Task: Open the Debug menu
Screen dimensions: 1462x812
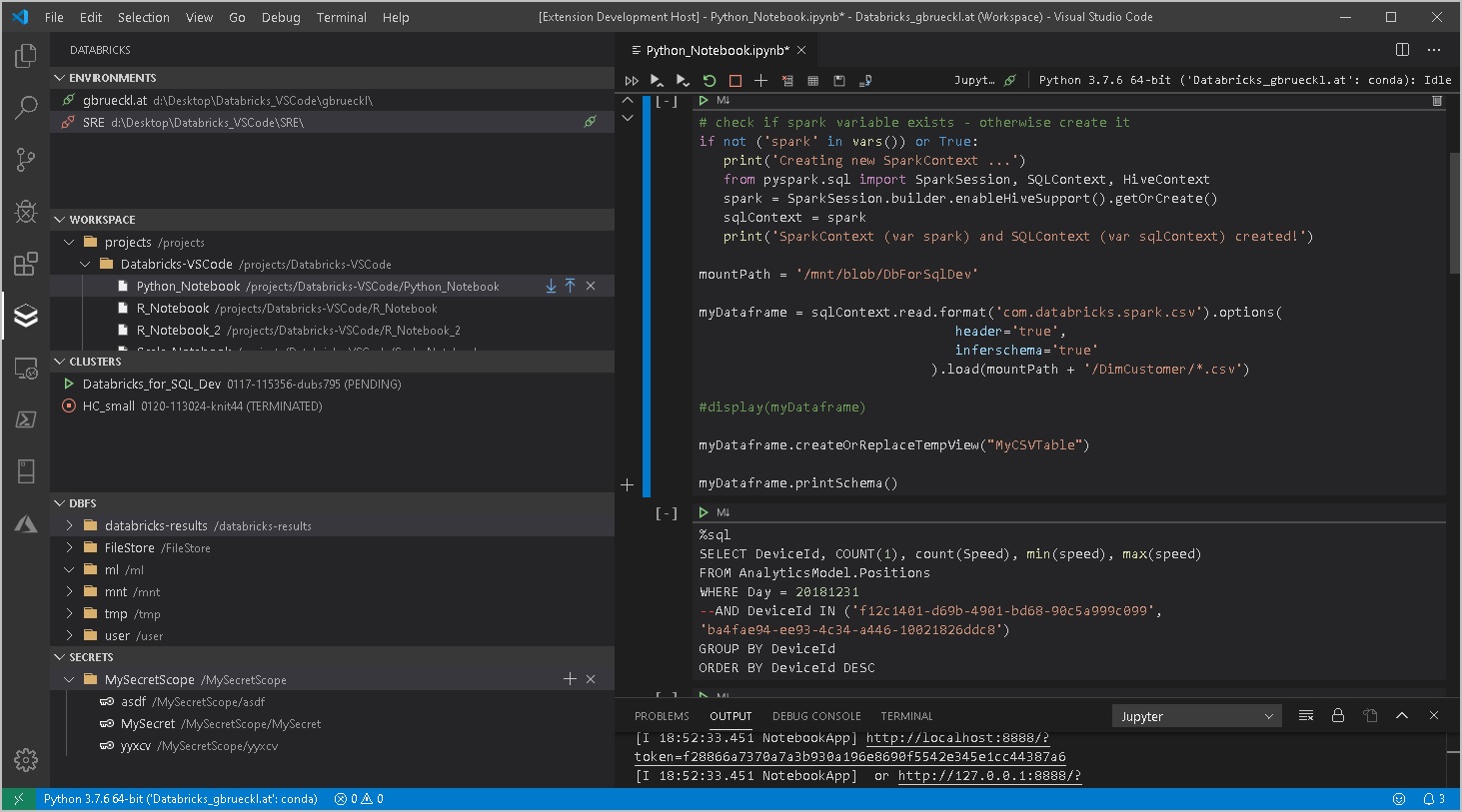Action: tap(280, 17)
